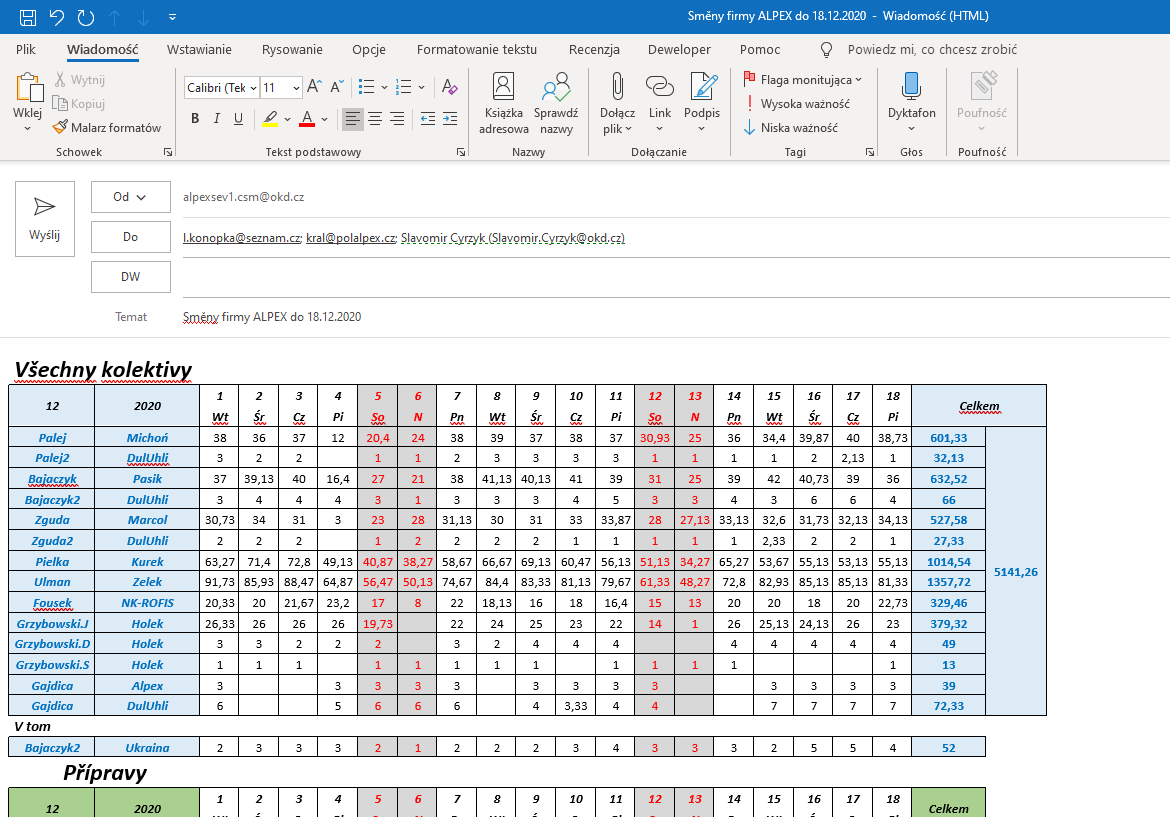This screenshot has height=817, width=1170.
Task: Click the Fousek name cell
Action: pyautogui.click(x=52, y=603)
